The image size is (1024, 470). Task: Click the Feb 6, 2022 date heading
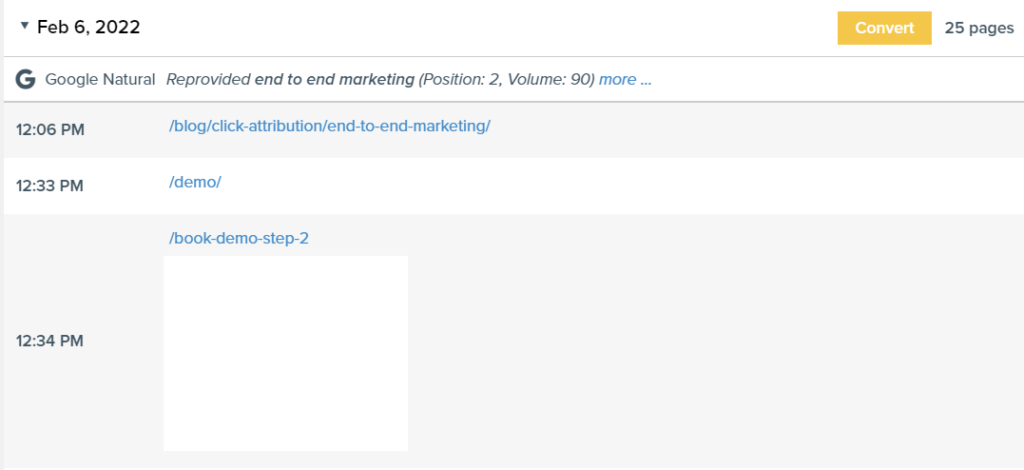88,27
